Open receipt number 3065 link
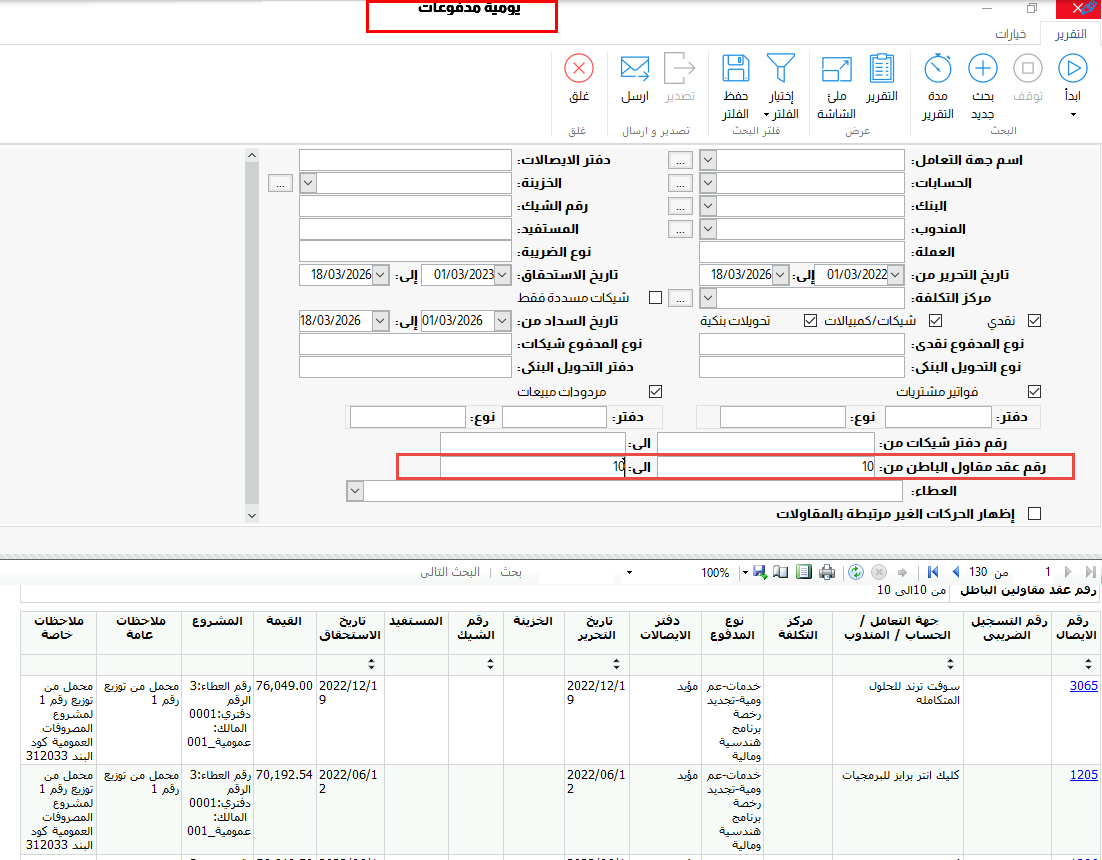Image resolution: width=1102 pixels, height=860 pixels. pyautogui.click(x=1083, y=686)
